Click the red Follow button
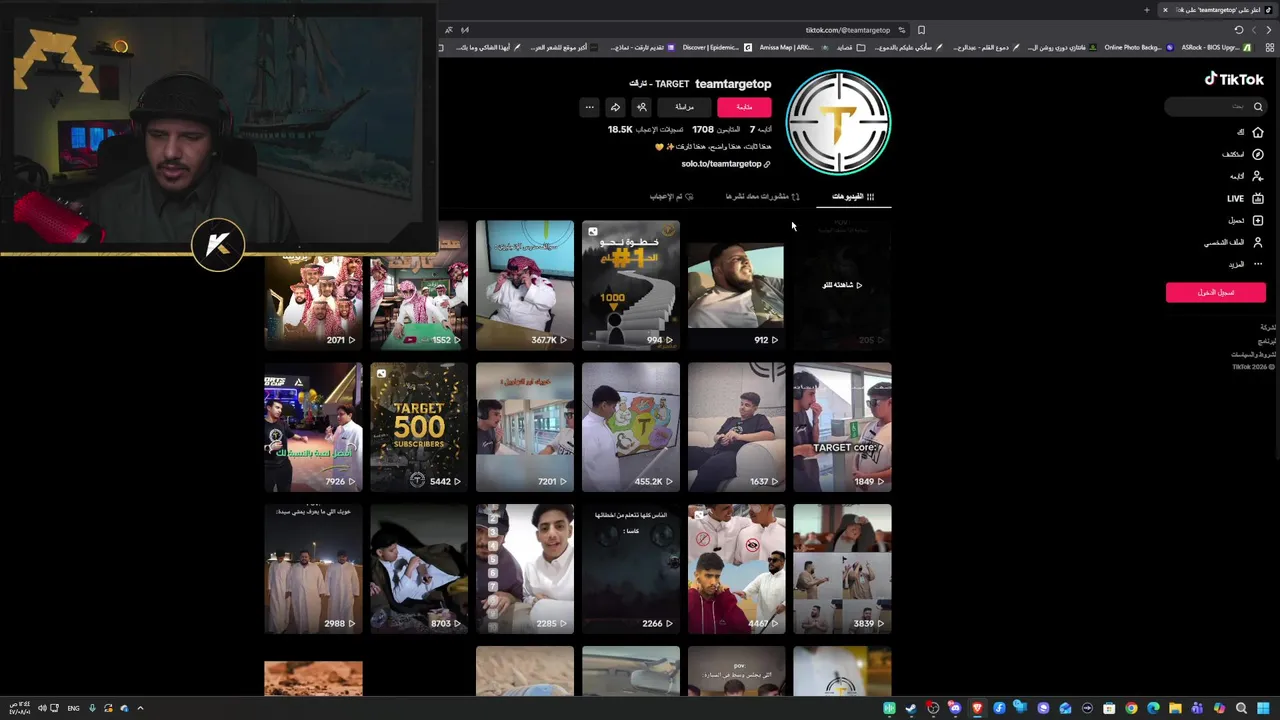The height and width of the screenshot is (720, 1280). pyautogui.click(x=744, y=107)
